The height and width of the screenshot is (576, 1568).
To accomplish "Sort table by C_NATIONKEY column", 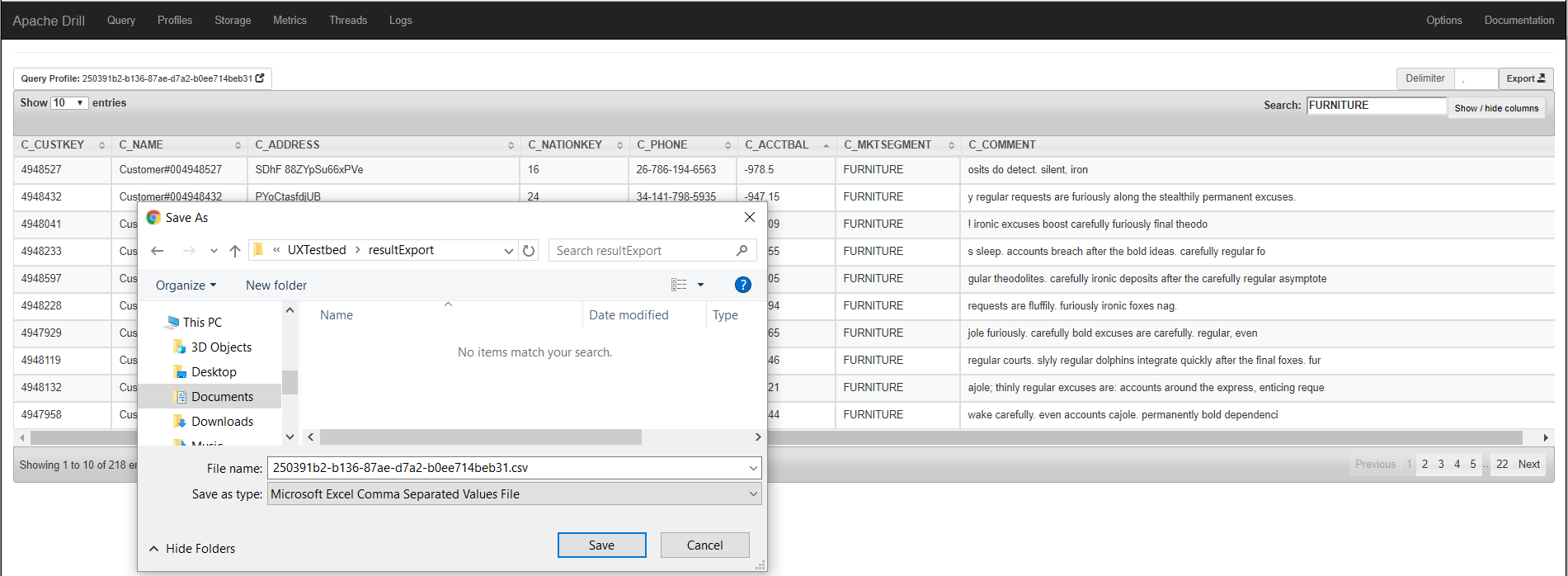I will point(575,144).
